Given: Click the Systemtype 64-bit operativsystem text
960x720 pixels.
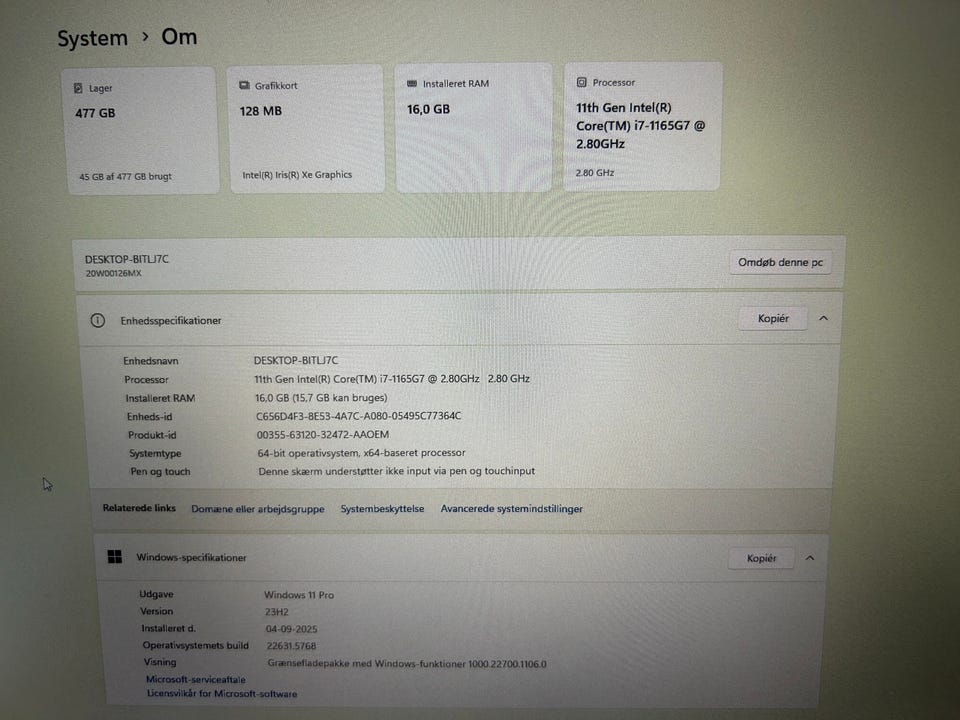Looking at the screenshot, I should [361, 452].
